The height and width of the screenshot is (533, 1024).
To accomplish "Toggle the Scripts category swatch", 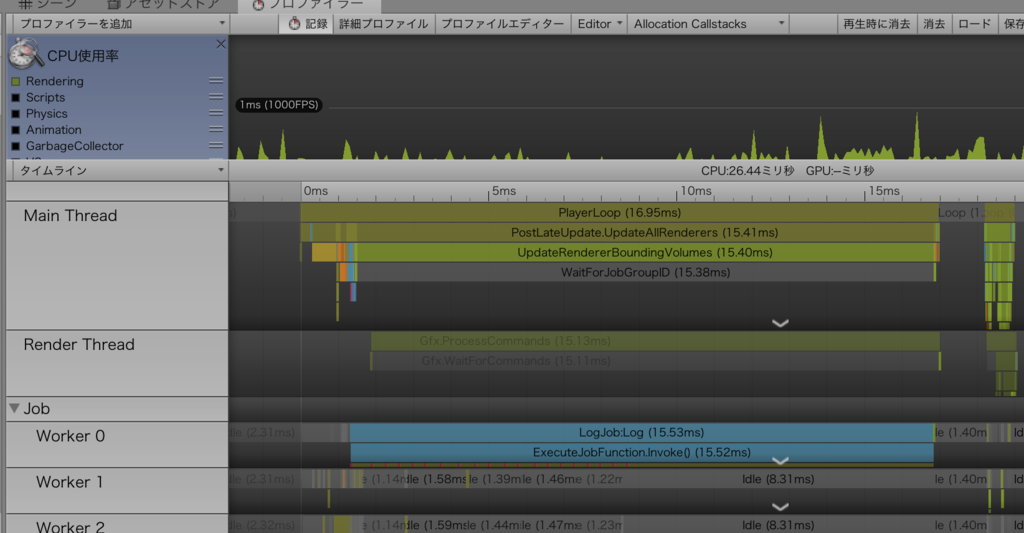I will click(16, 98).
